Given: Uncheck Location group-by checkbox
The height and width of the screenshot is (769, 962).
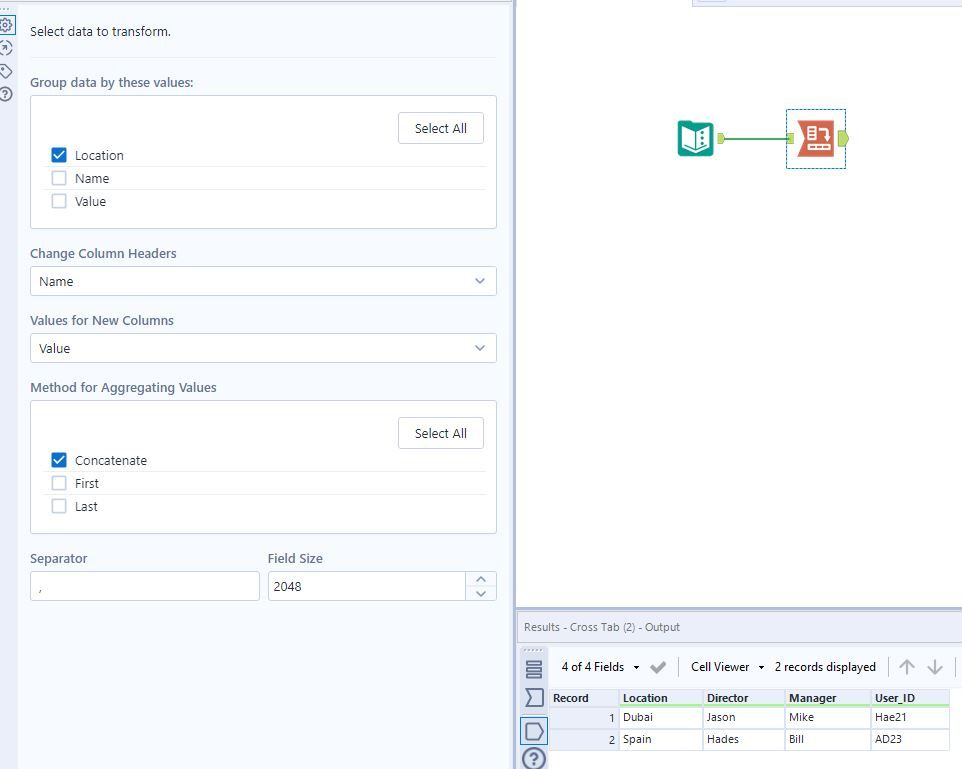Looking at the screenshot, I should pos(59,155).
